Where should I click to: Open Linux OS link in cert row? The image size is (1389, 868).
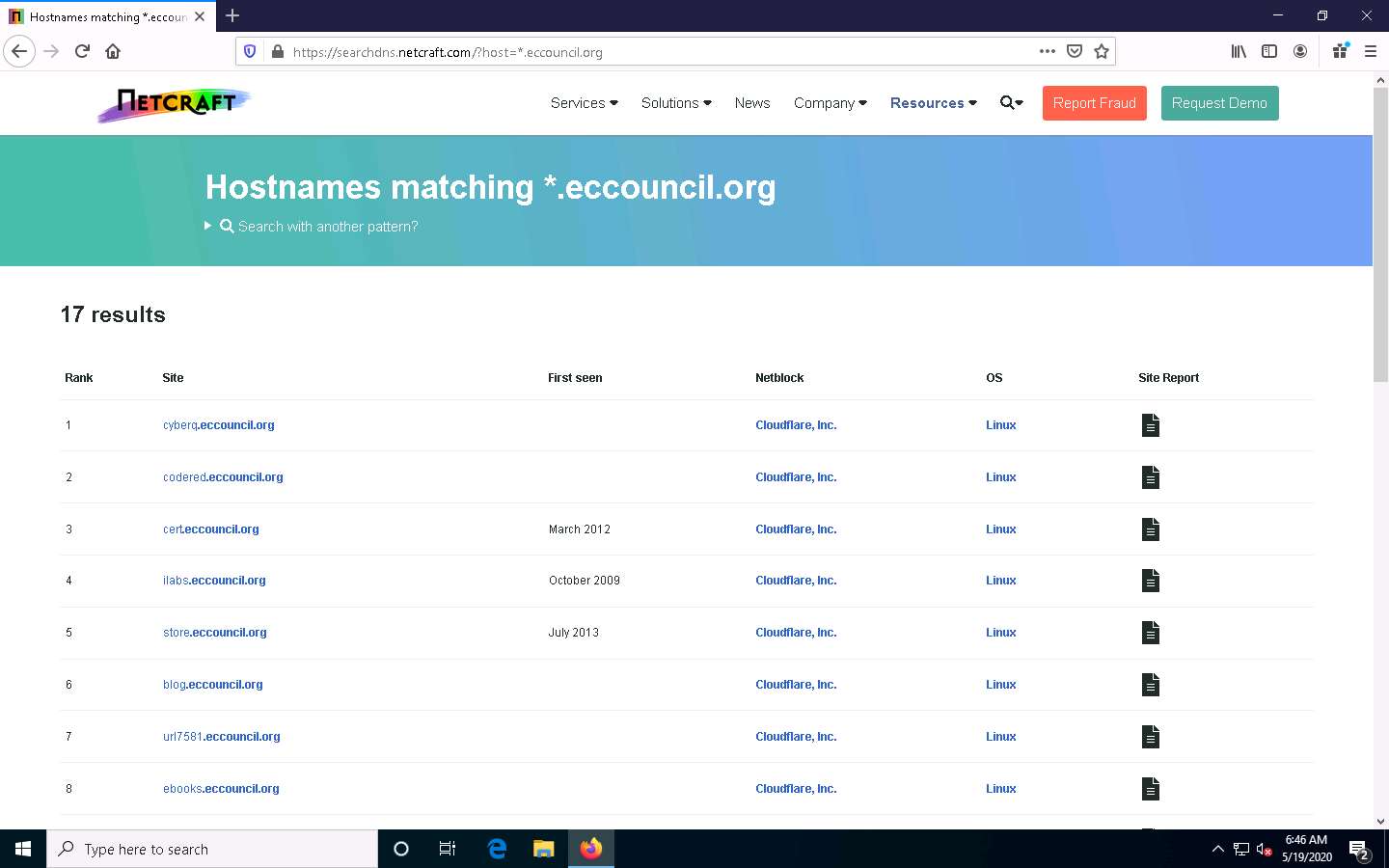point(1001,529)
